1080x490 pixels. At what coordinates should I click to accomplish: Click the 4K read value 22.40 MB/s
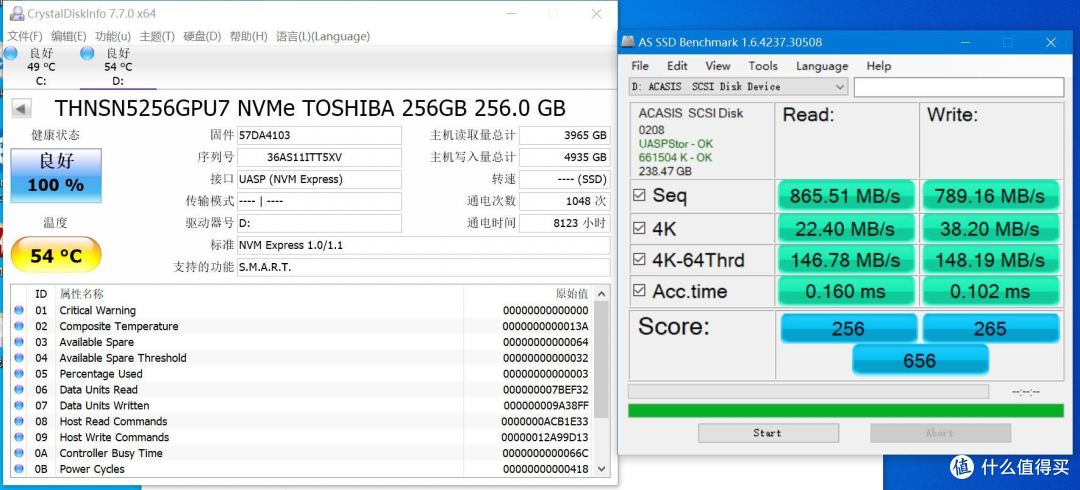[846, 228]
